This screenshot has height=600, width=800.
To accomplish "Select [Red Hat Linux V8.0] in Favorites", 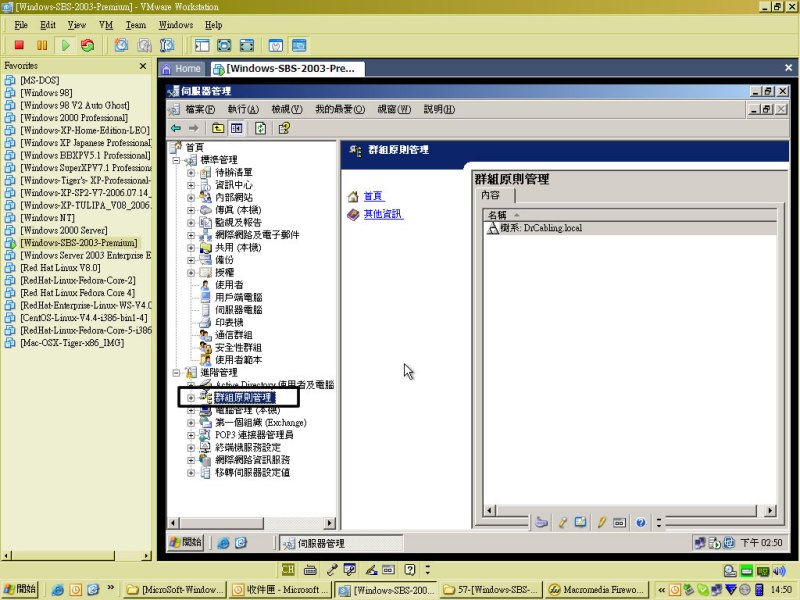I will click(60, 268).
